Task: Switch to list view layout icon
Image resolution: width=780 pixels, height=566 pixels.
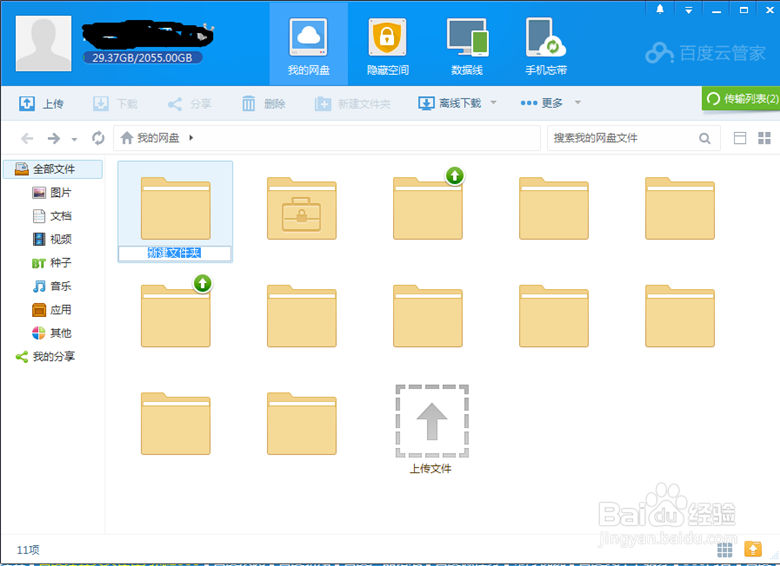Action: 740,138
